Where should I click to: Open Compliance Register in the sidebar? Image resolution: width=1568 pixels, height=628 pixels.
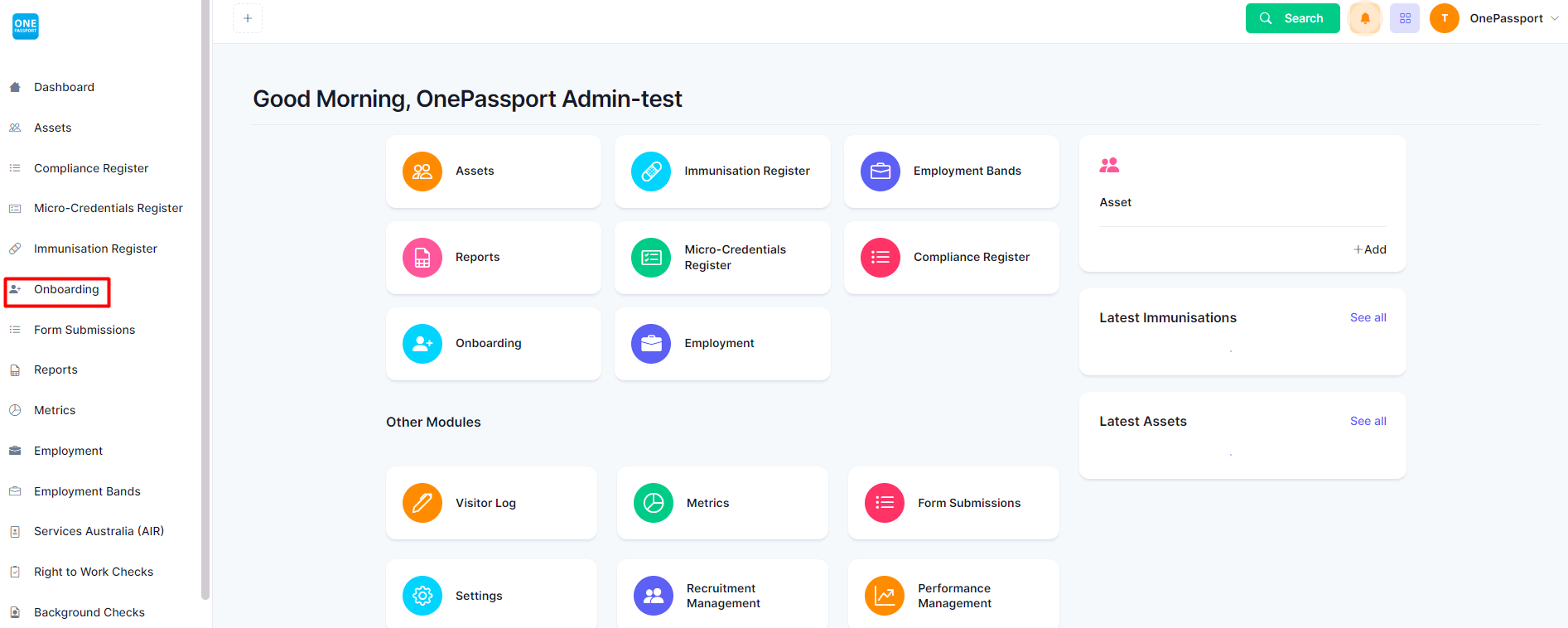(x=91, y=168)
